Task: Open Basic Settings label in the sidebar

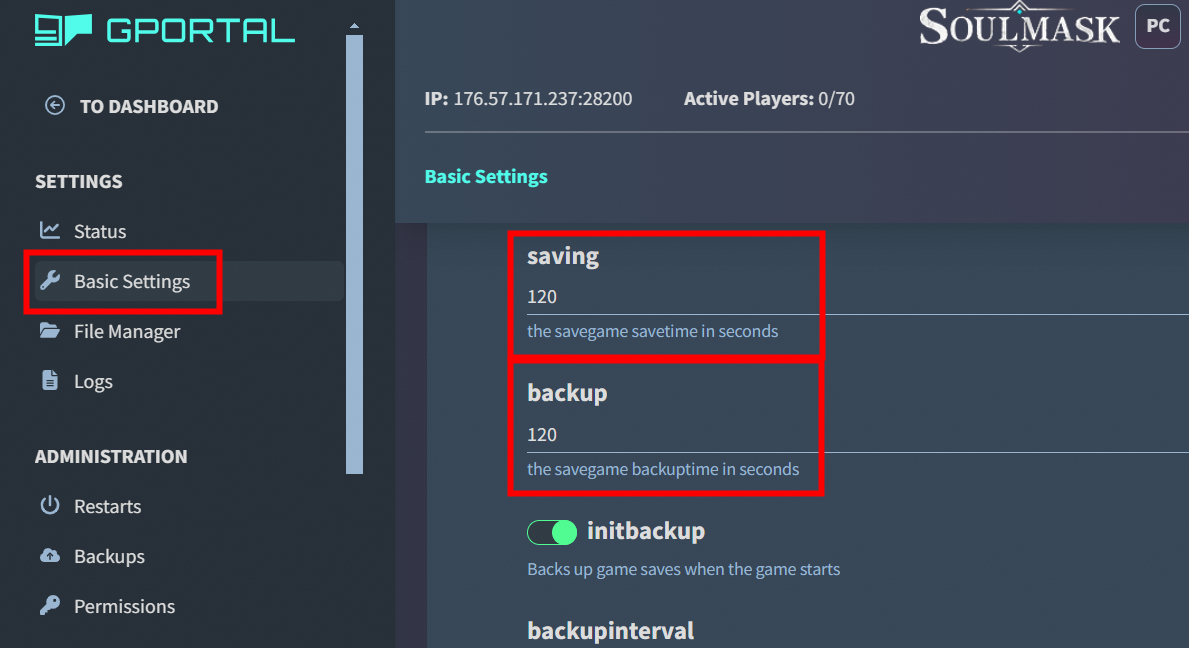Action: 132,282
